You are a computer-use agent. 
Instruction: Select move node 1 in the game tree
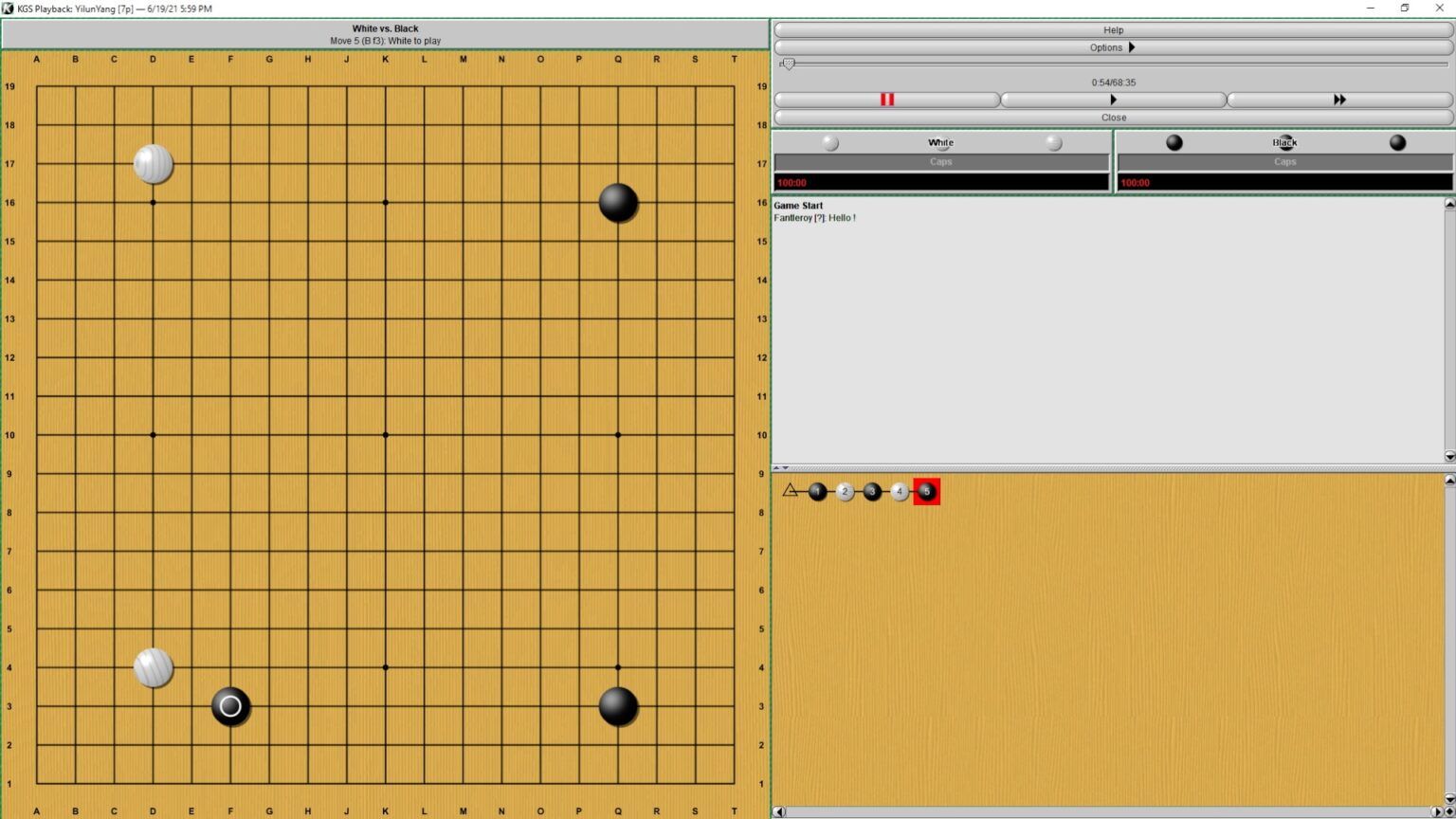pos(816,491)
